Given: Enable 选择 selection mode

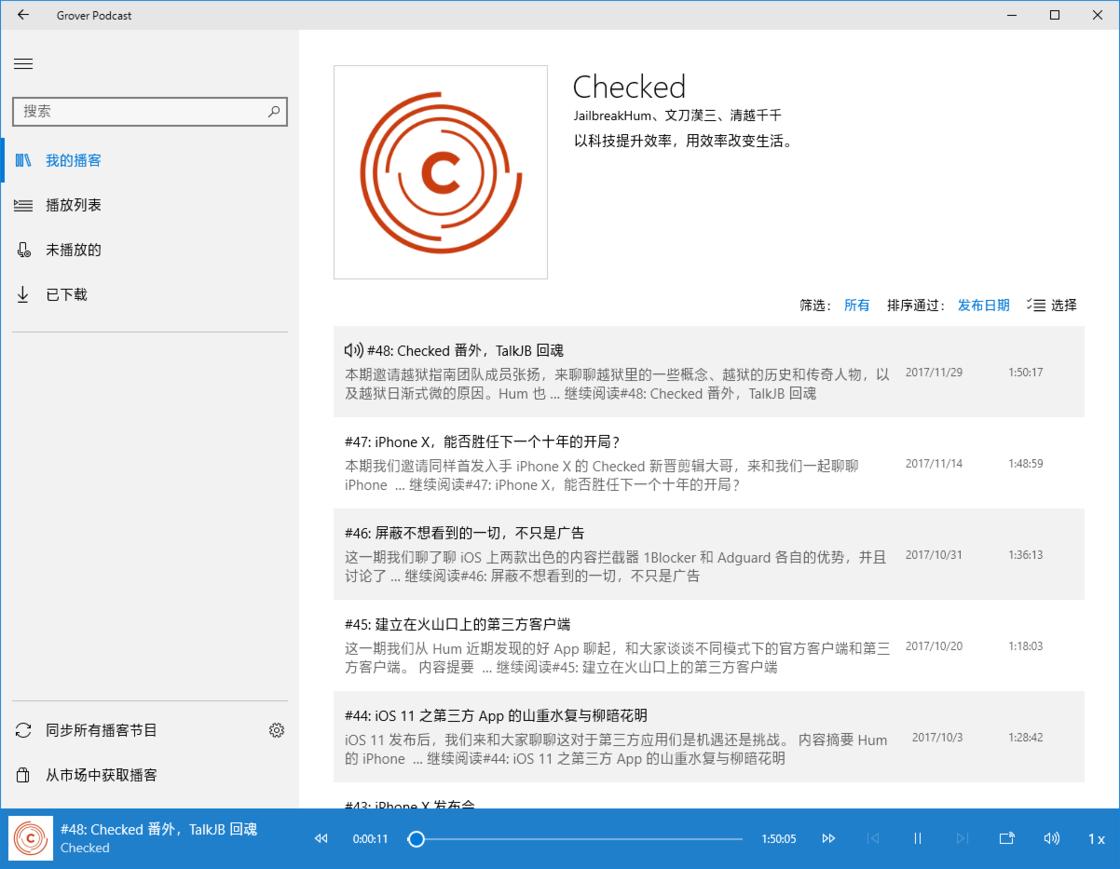Looking at the screenshot, I should click(1051, 305).
